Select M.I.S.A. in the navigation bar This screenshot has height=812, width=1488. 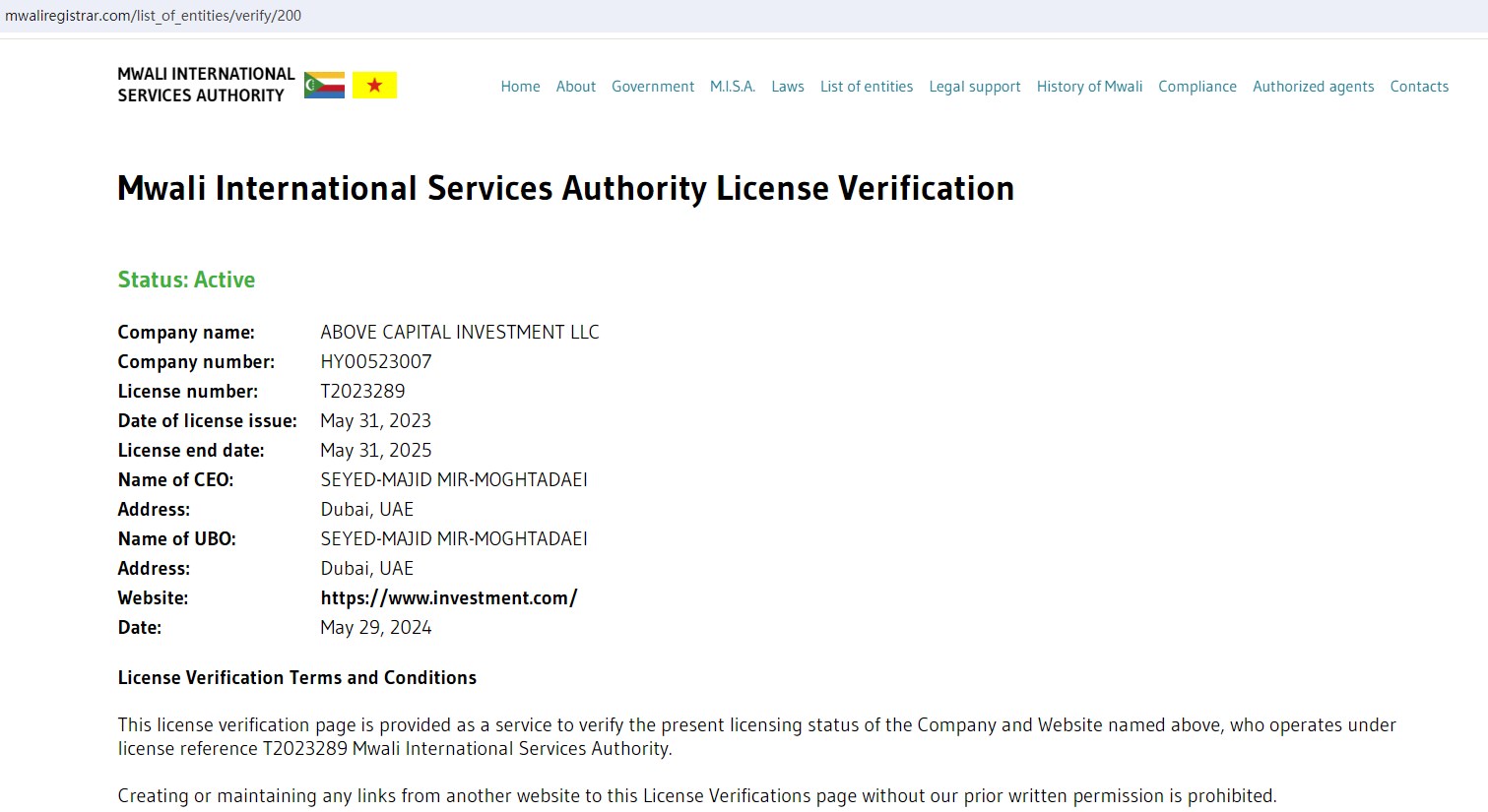(733, 87)
